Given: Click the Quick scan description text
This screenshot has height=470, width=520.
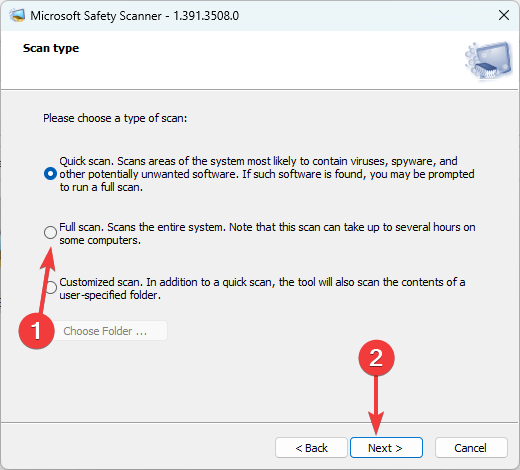Looking at the screenshot, I should click(x=267, y=174).
